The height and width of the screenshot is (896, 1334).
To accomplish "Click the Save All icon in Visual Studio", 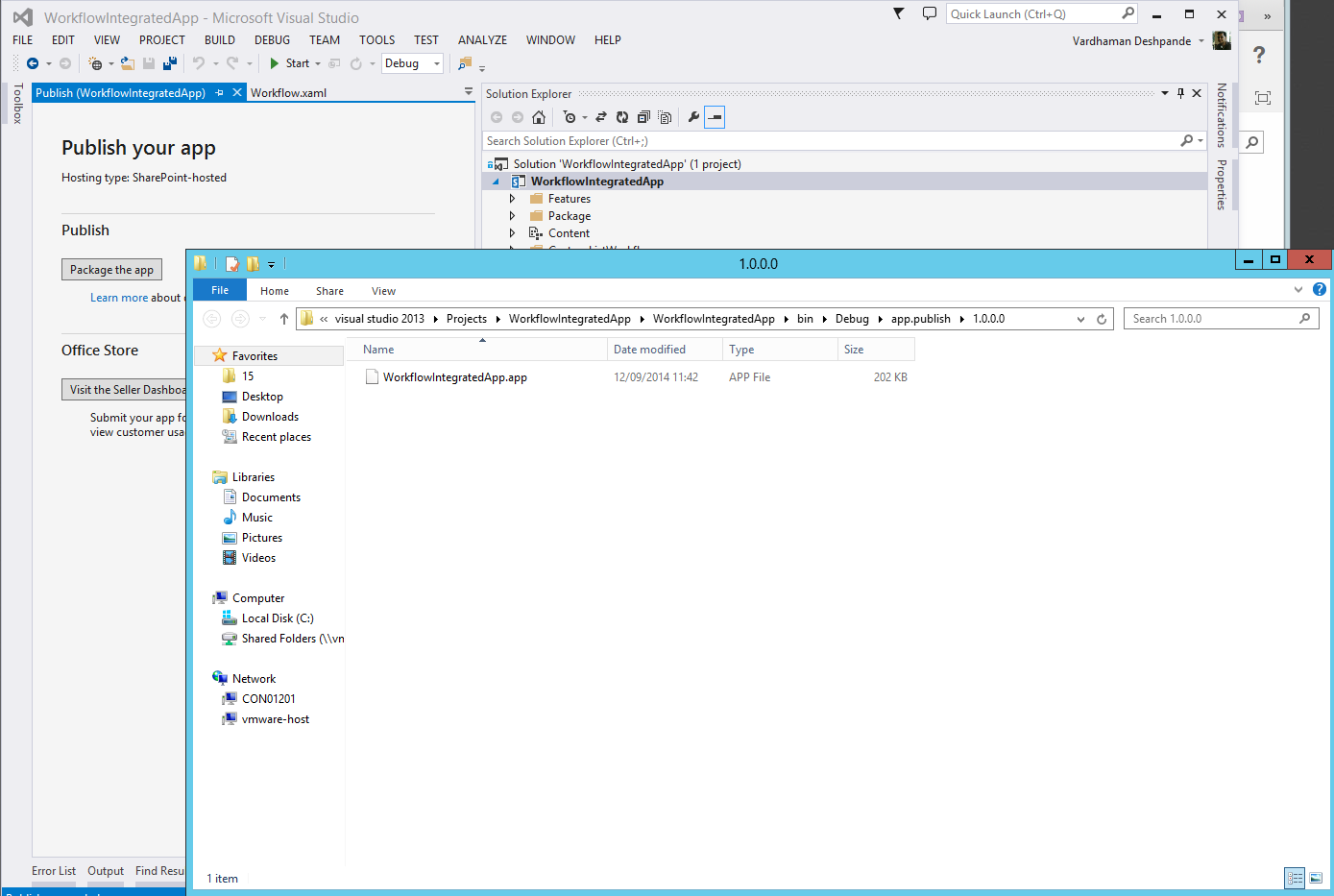I will click(170, 63).
